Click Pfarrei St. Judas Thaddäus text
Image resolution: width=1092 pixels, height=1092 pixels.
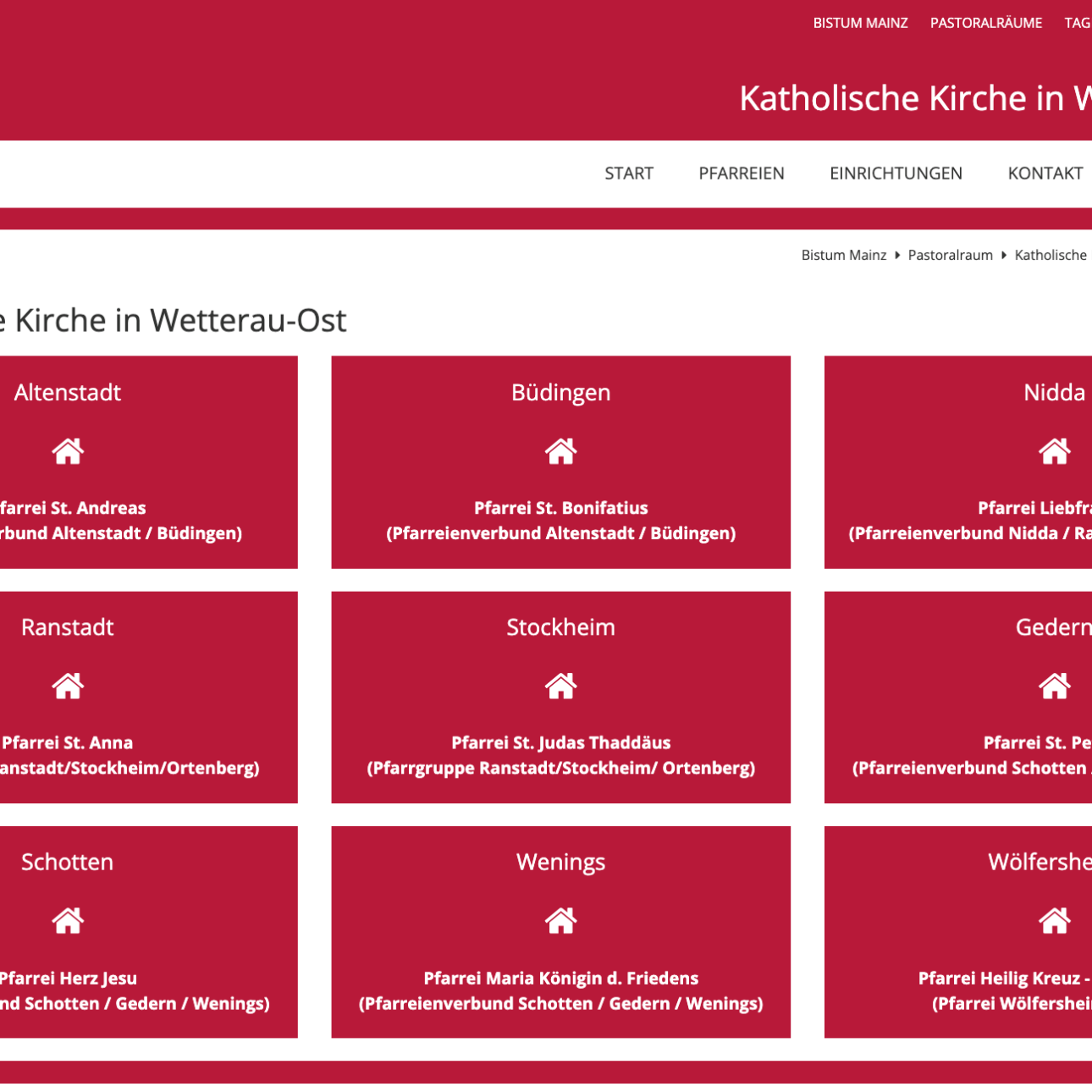560,742
